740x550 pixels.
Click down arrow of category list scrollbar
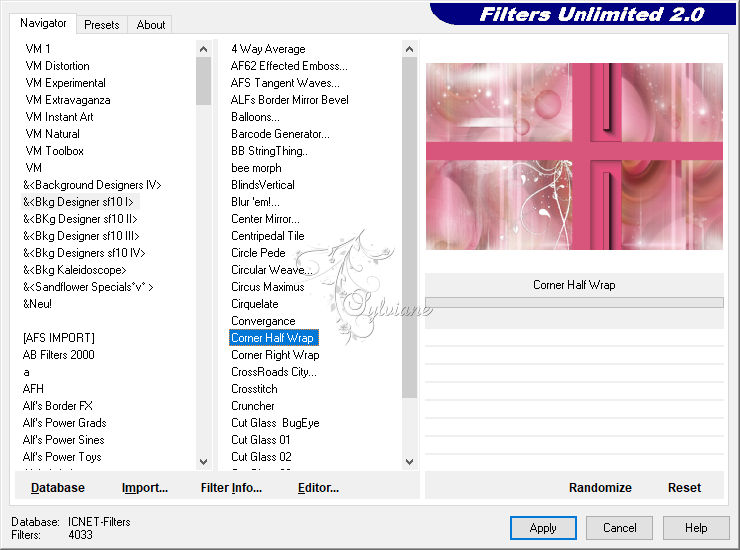click(x=203, y=462)
